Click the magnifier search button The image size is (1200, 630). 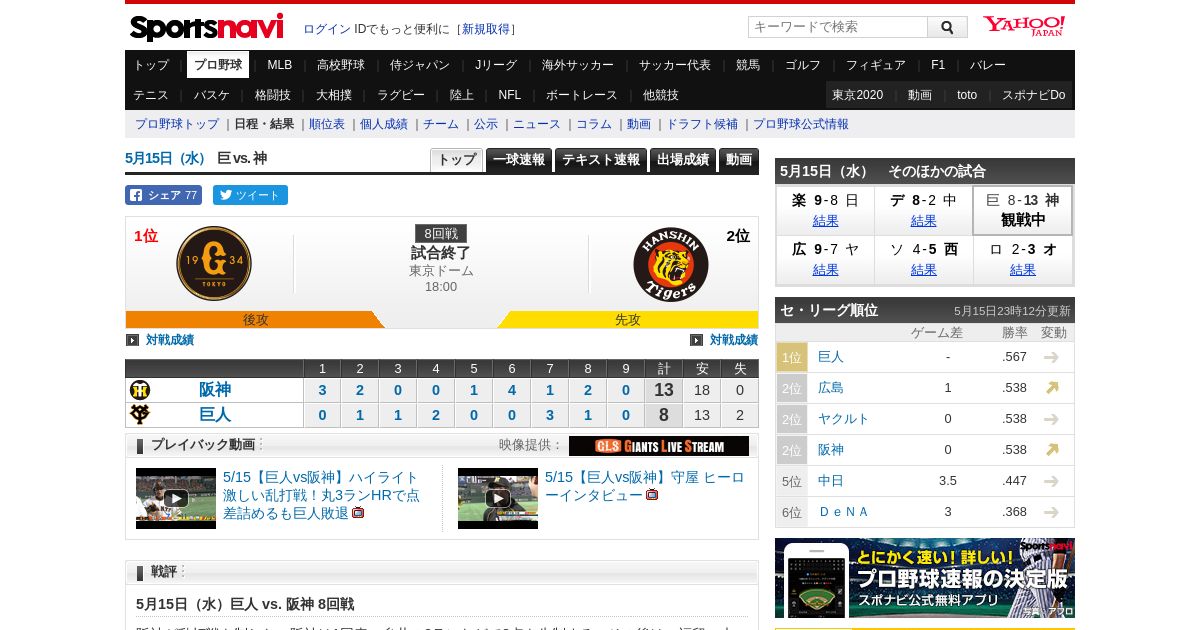[947, 27]
